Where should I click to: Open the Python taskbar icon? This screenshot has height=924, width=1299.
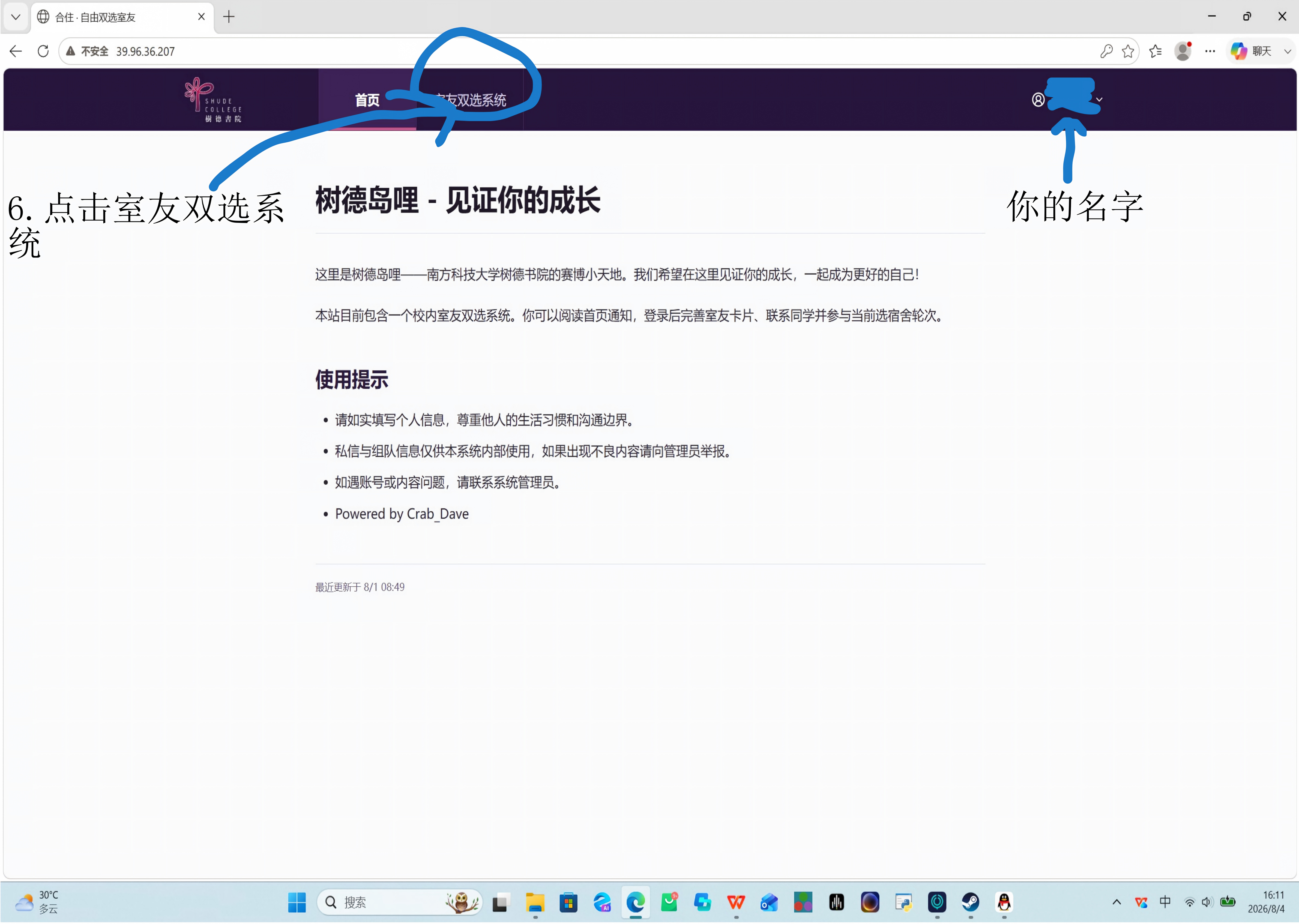(903, 902)
